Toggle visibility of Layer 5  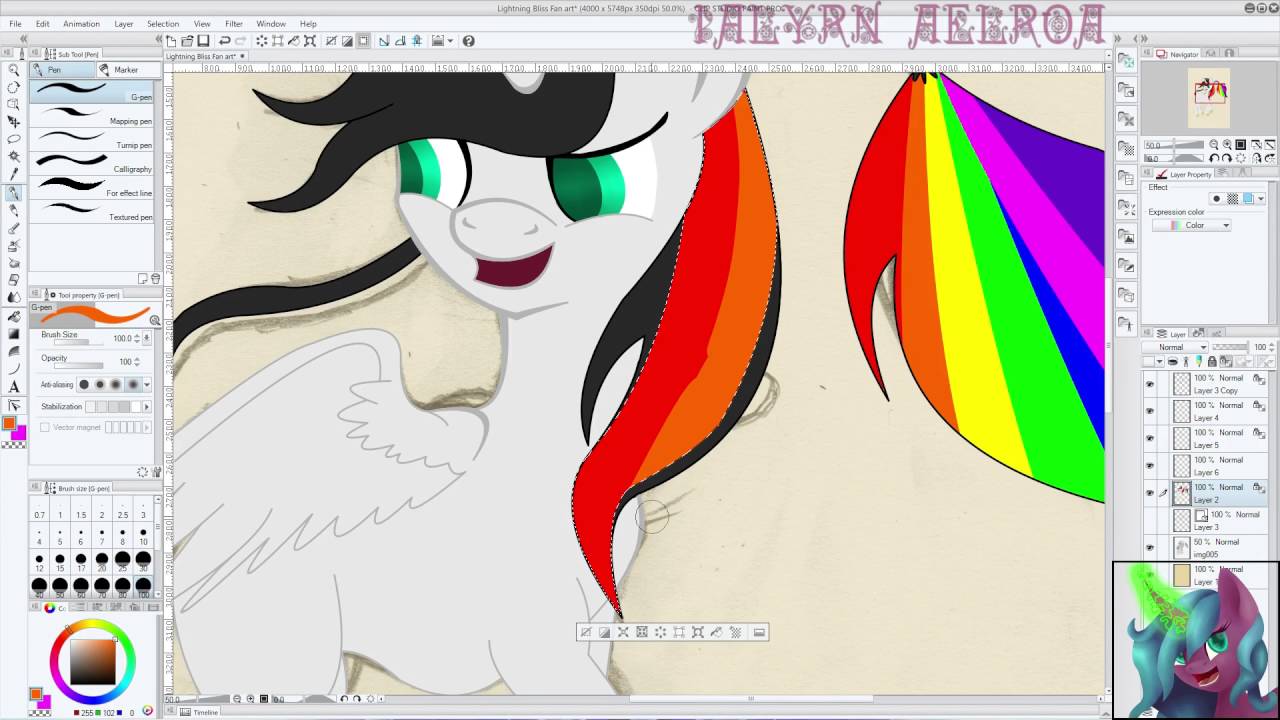[x=1149, y=438]
